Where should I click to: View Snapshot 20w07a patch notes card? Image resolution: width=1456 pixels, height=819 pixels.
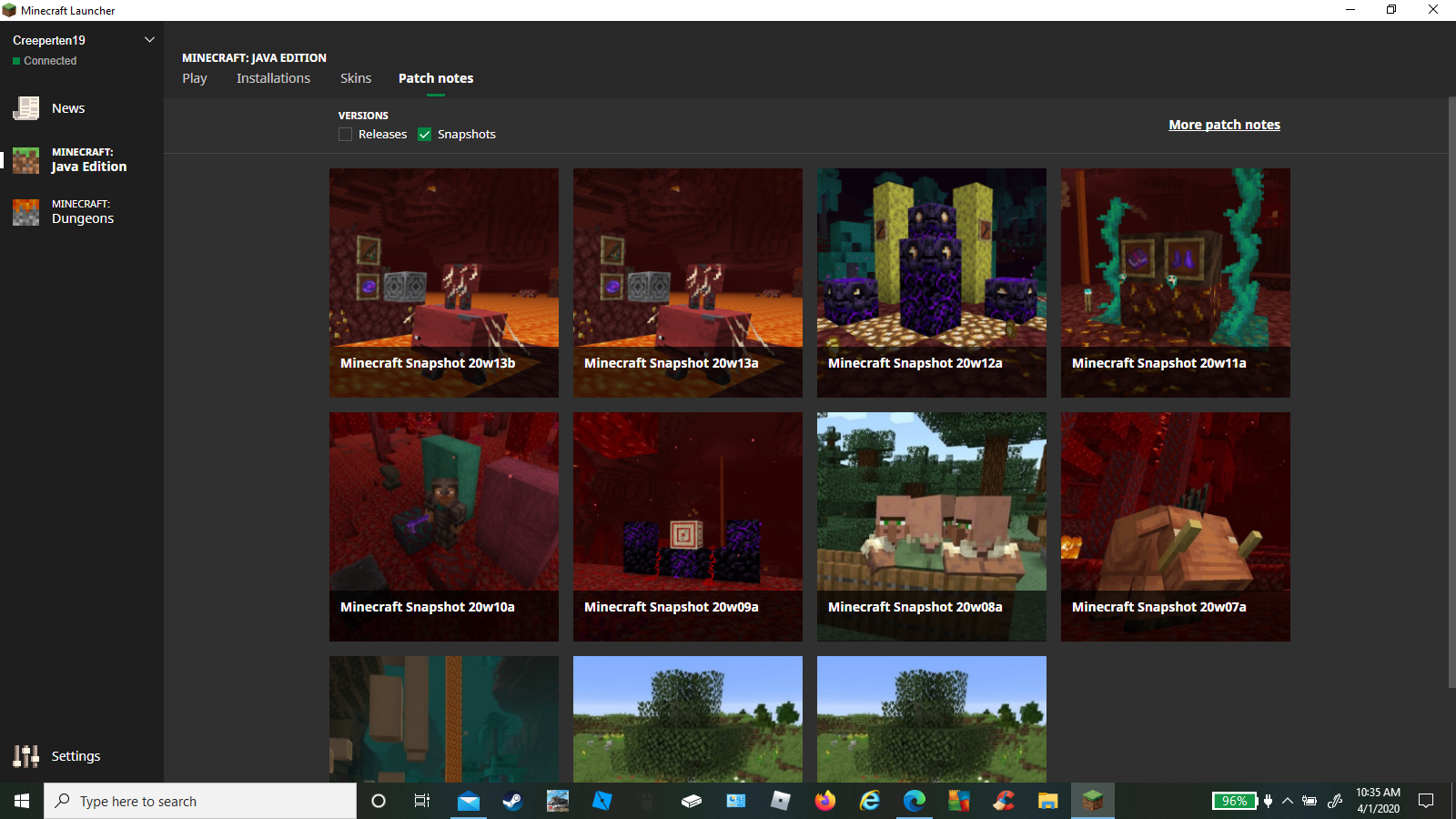click(x=1176, y=527)
